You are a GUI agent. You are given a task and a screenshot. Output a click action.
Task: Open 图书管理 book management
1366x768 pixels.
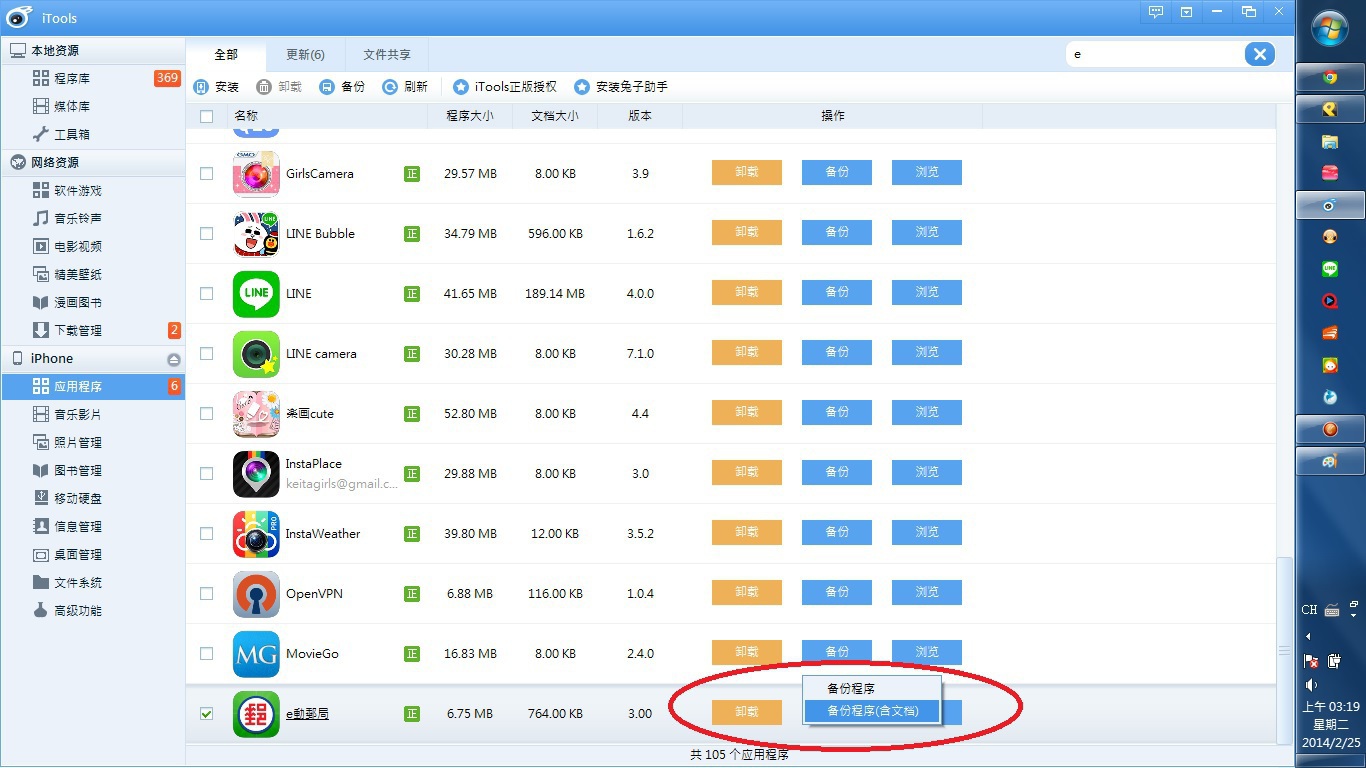92,470
